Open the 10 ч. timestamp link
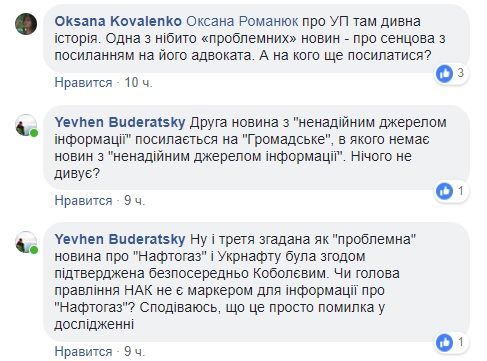 tap(138, 82)
